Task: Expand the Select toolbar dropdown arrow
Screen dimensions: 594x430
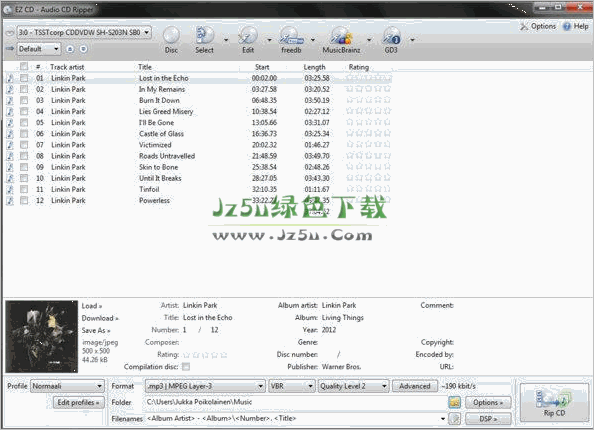Action: (226, 39)
